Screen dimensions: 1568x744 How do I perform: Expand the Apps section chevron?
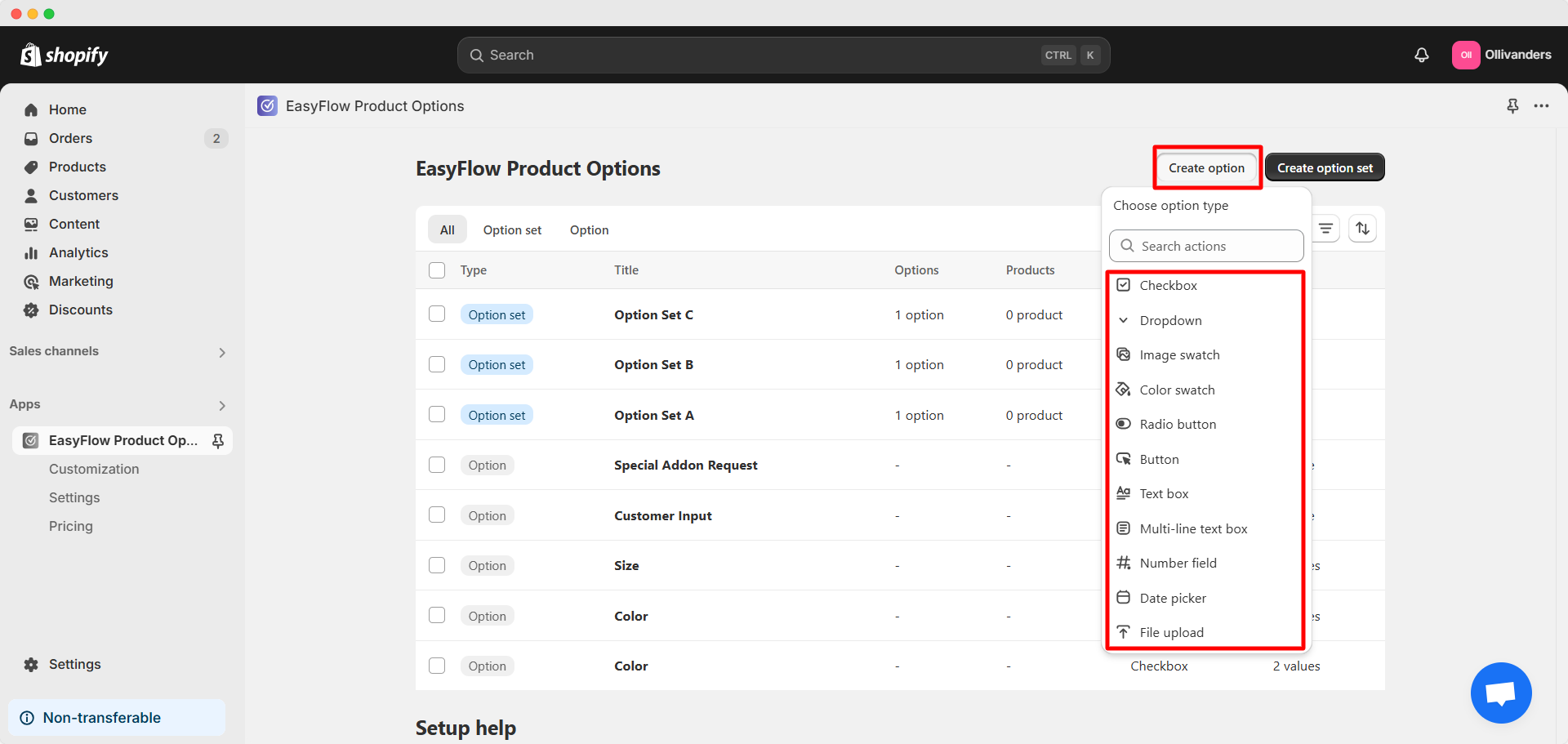click(x=222, y=405)
